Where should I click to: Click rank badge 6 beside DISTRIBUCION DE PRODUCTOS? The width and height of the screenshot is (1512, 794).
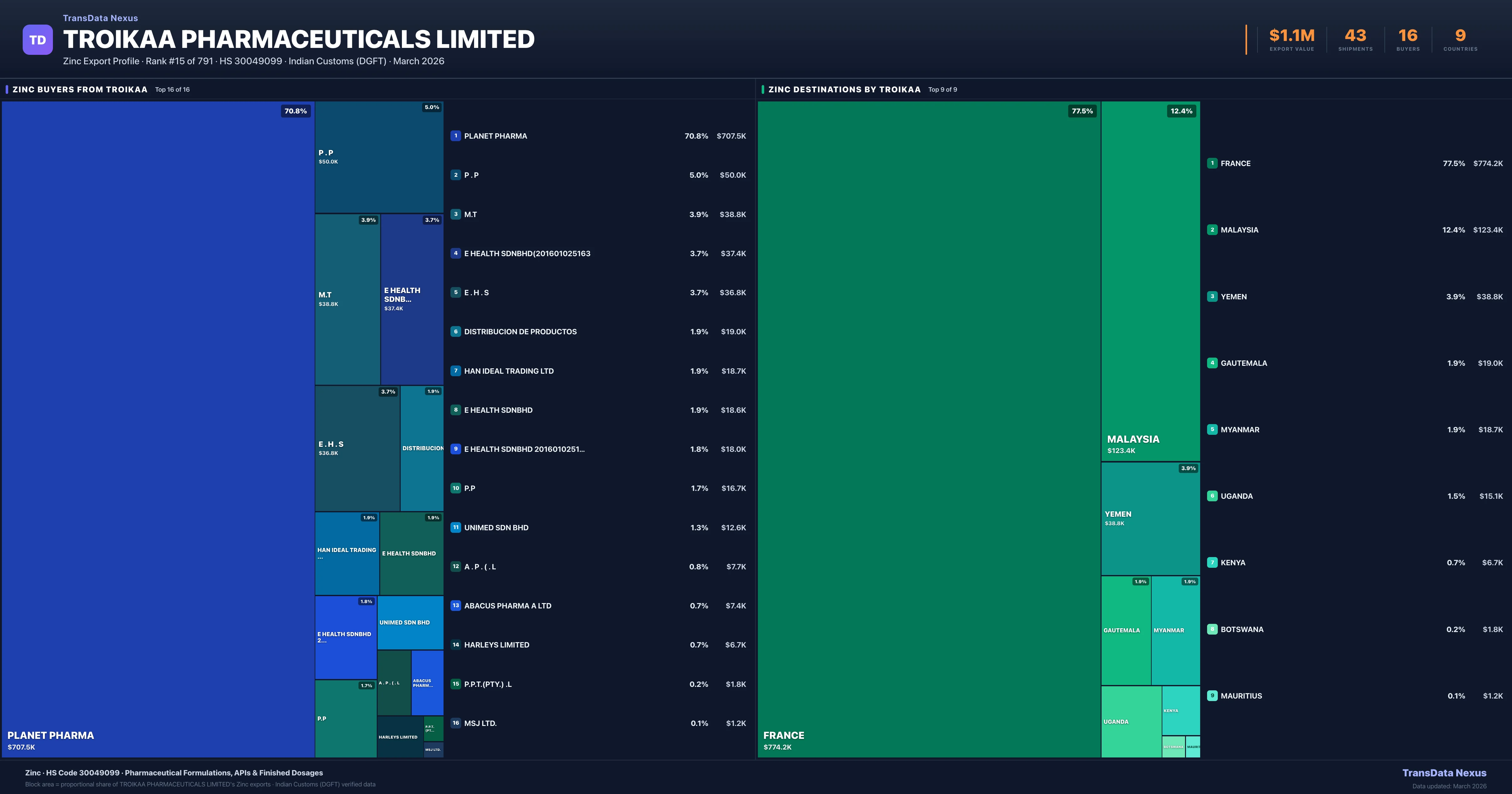click(x=455, y=331)
